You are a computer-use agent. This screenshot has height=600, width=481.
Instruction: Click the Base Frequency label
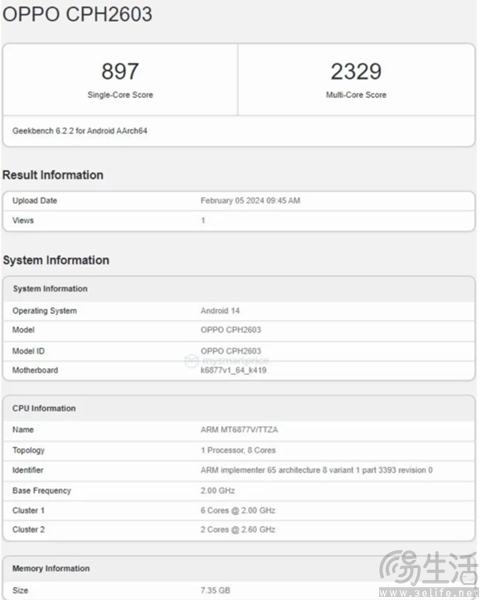42,491
